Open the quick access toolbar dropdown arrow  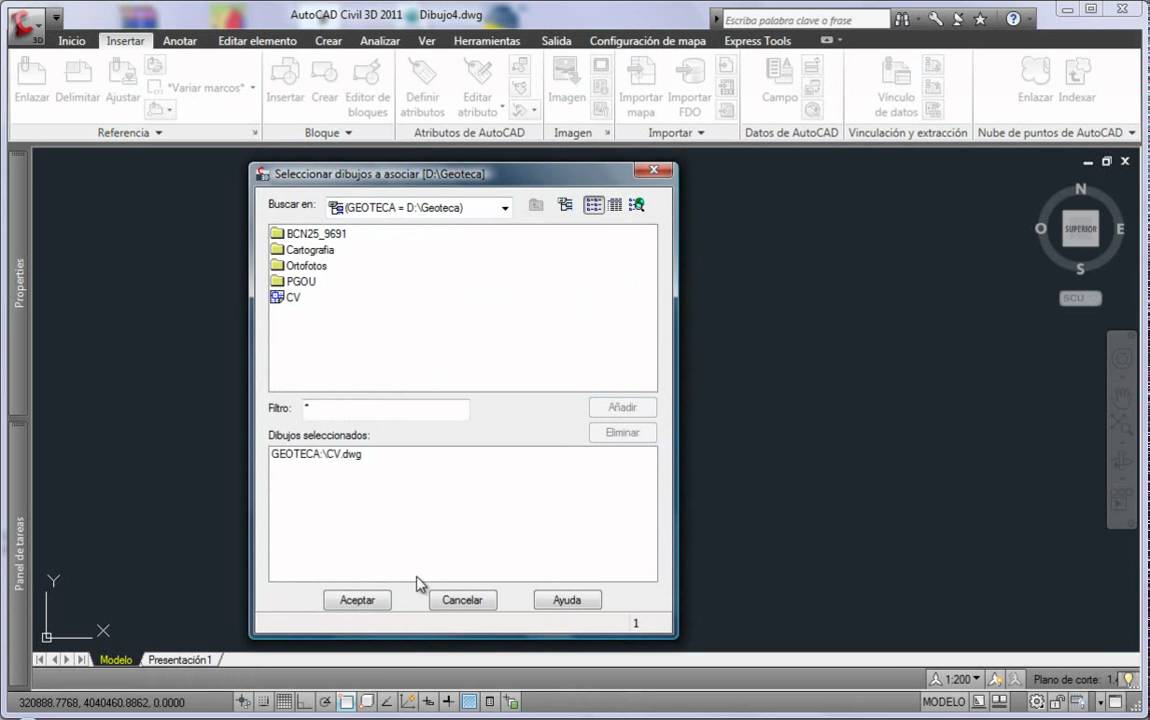tap(56, 16)
